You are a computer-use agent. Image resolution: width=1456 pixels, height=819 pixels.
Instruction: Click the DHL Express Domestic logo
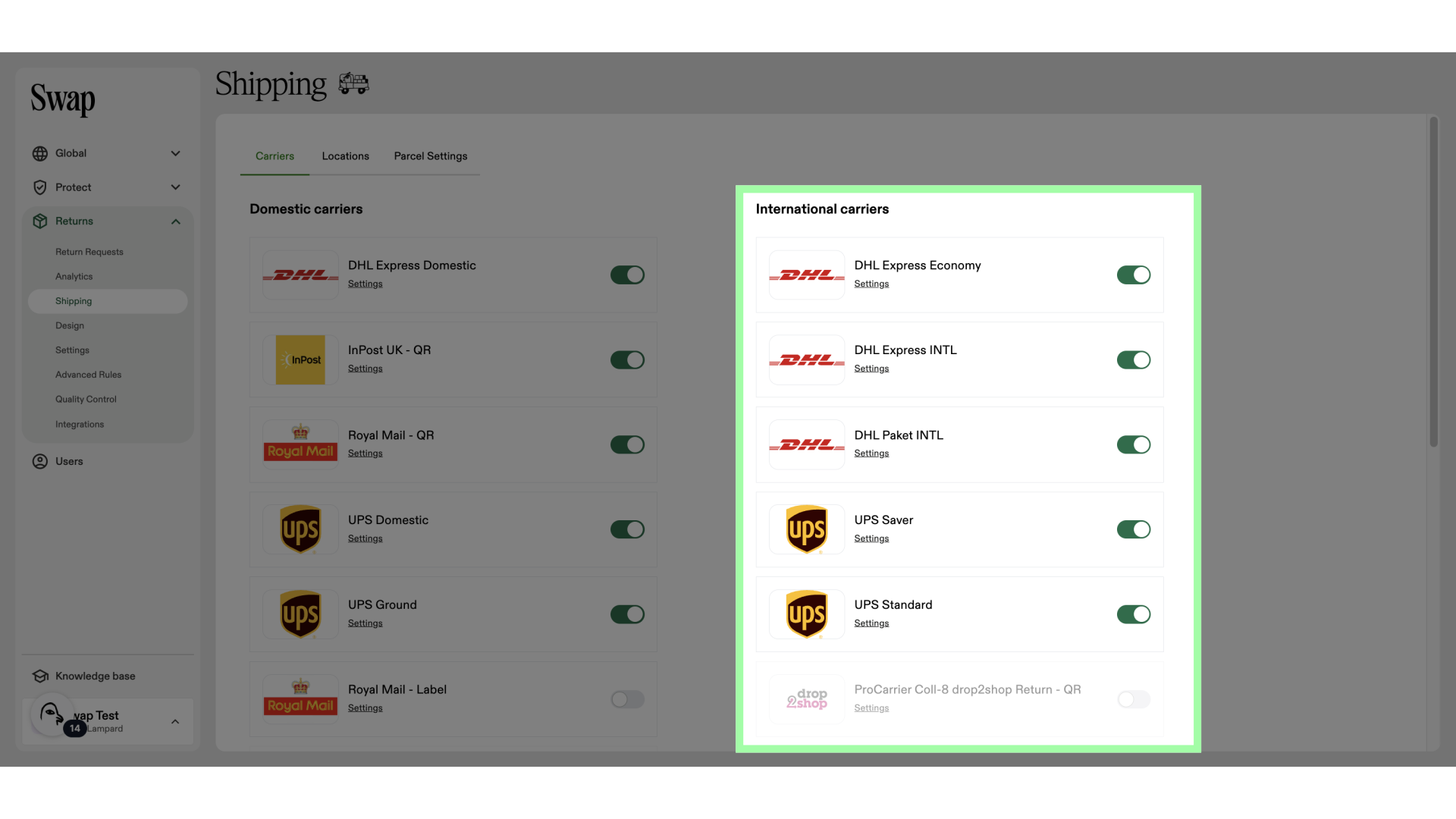tap(300, 275)
